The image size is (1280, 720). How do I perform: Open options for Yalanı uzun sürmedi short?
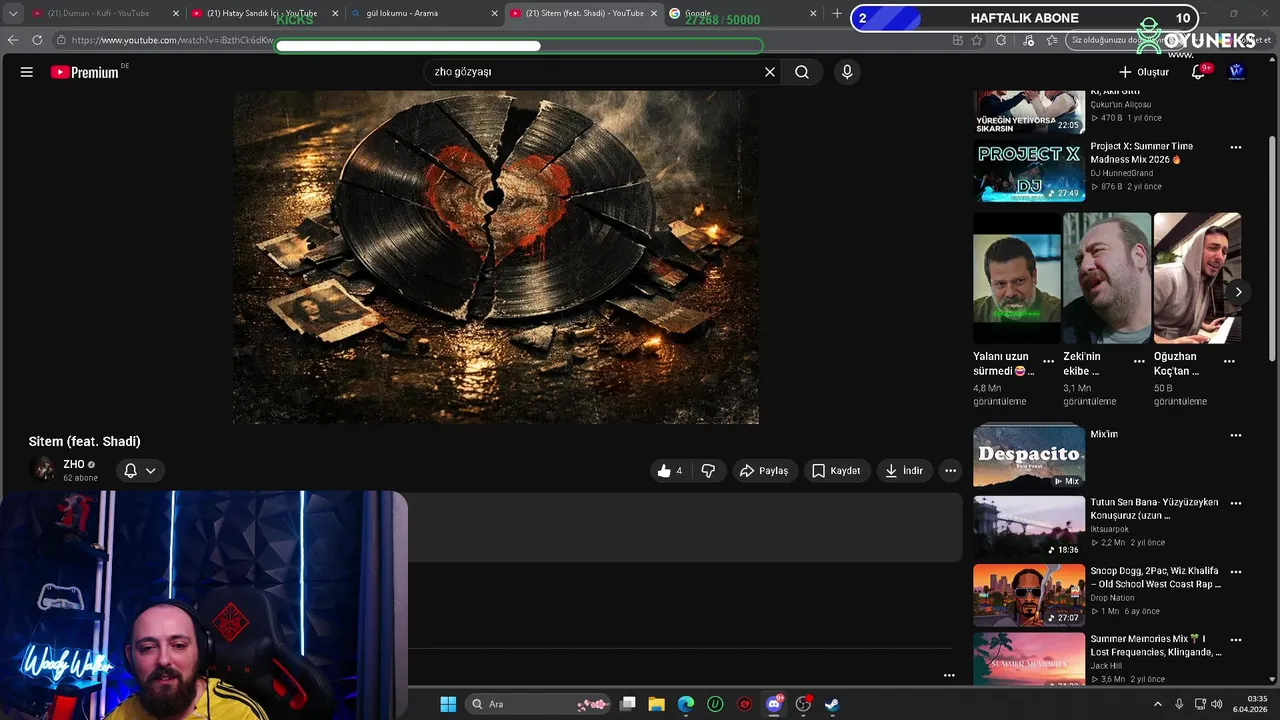click(x=1048, y=361)
